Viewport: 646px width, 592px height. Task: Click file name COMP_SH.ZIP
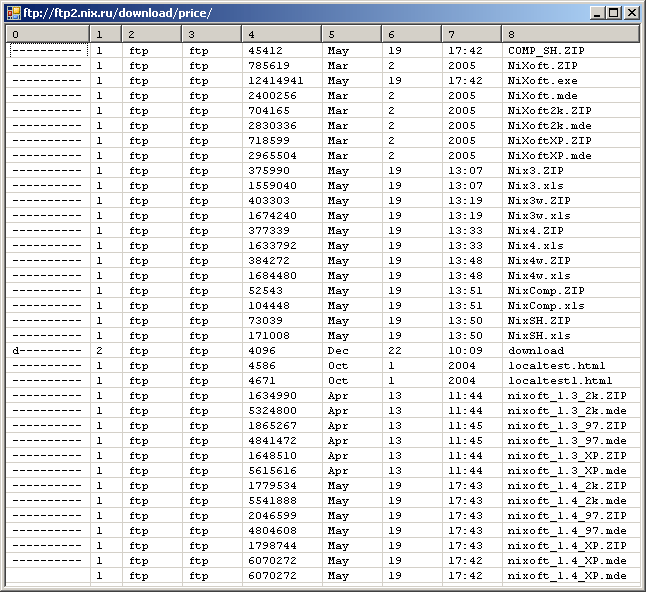point(546,51)
